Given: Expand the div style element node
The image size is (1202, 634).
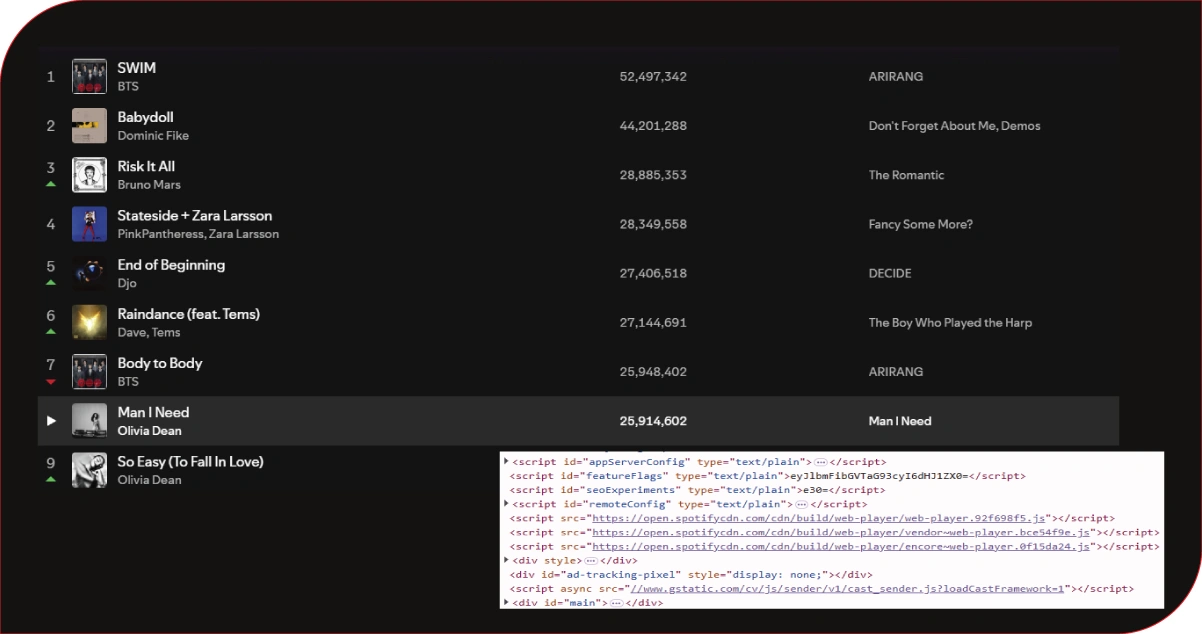Looking at the screenshot, I should (504, 560).
